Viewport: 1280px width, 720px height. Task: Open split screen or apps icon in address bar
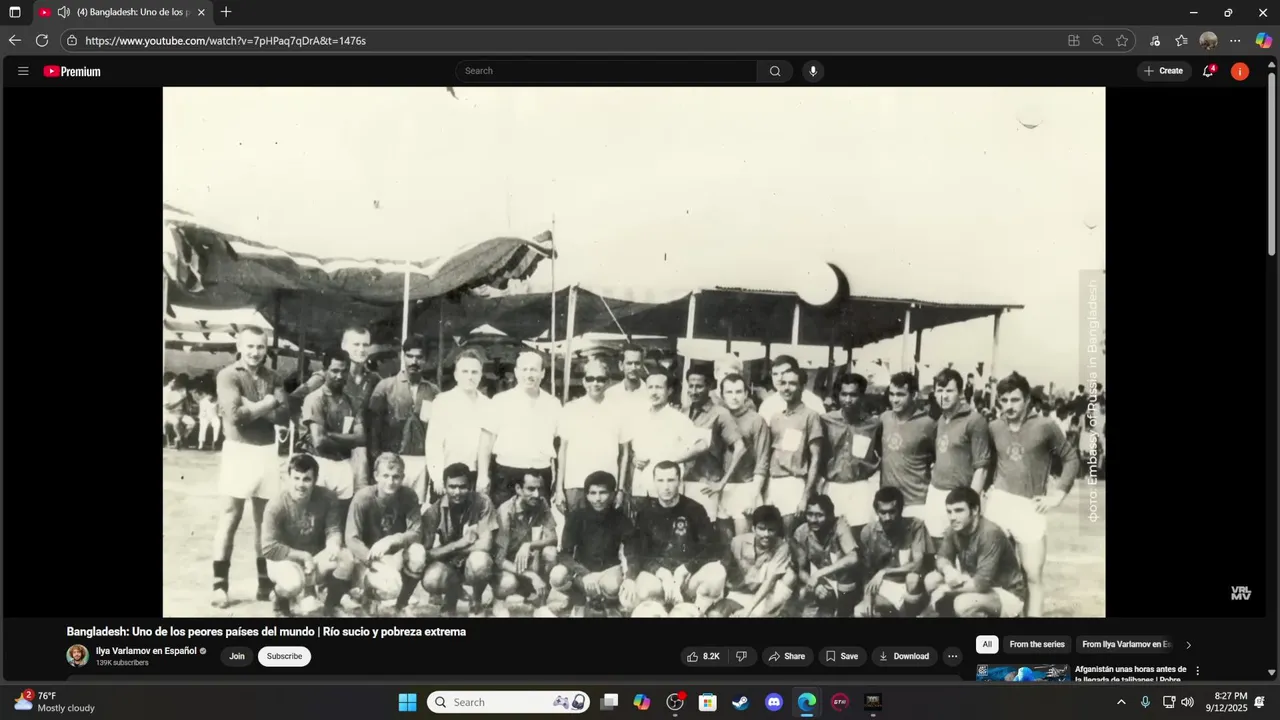1074,41
